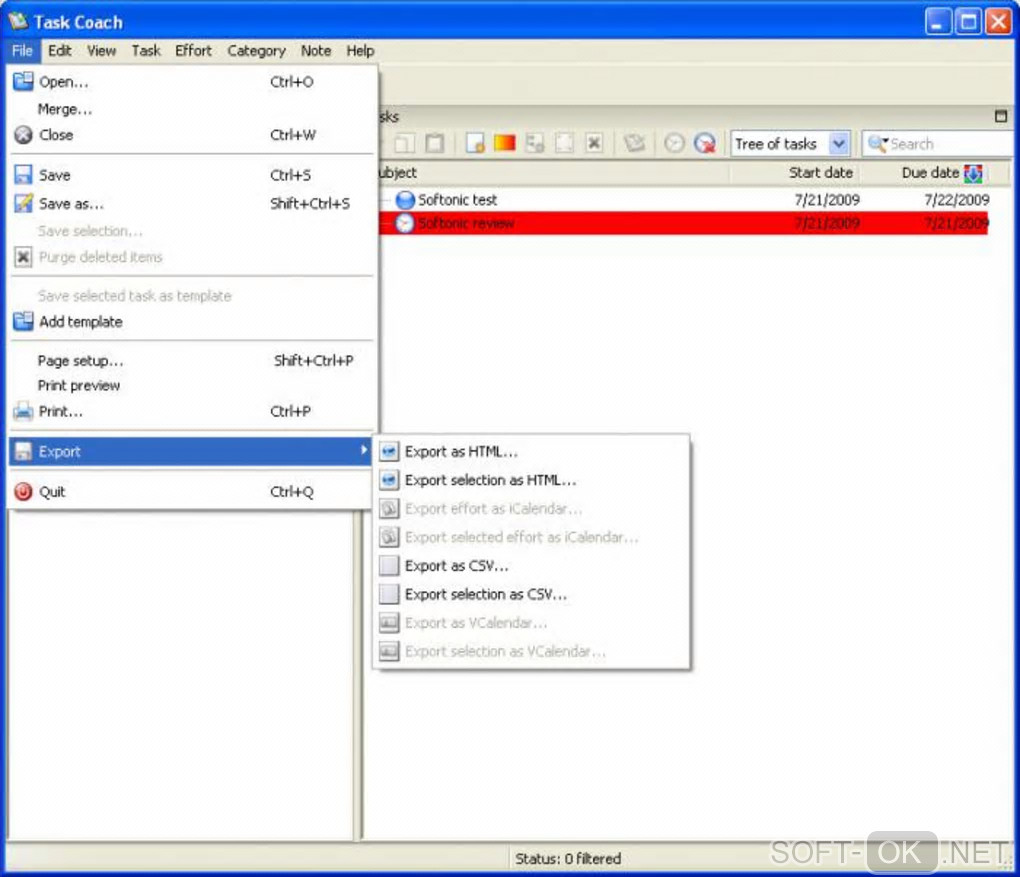1020x877 pixels.
Task: Open the Edit menu
Action: pos(59,51)
